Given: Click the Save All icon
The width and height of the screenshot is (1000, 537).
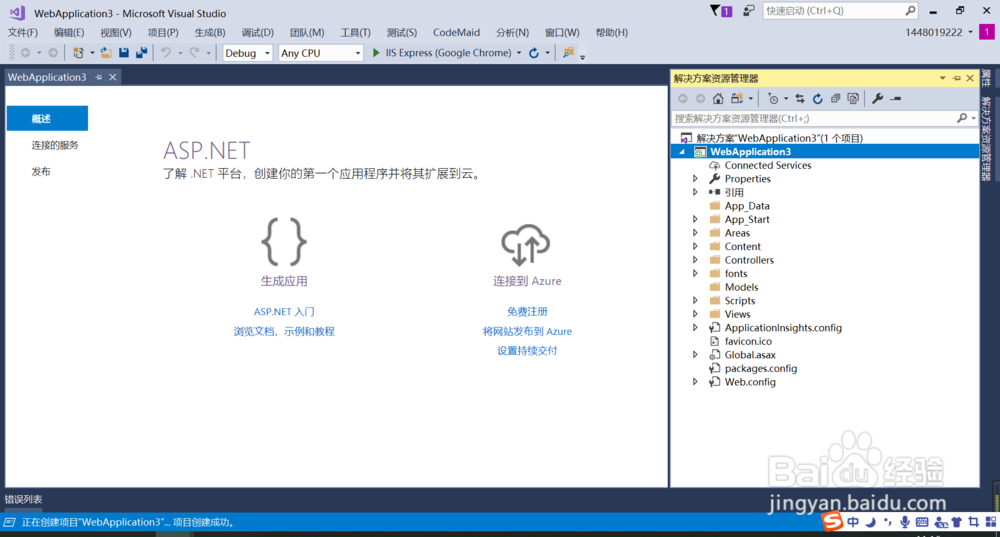Looking at the screenshot, I should click(x=141, y=53).
